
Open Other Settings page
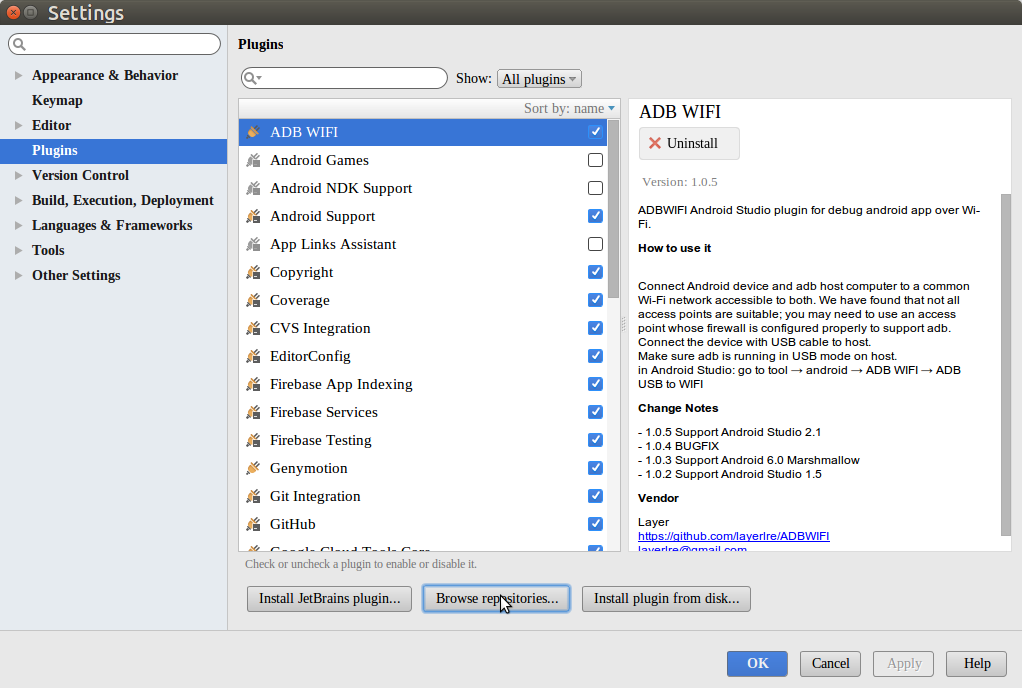pos(76,275)
